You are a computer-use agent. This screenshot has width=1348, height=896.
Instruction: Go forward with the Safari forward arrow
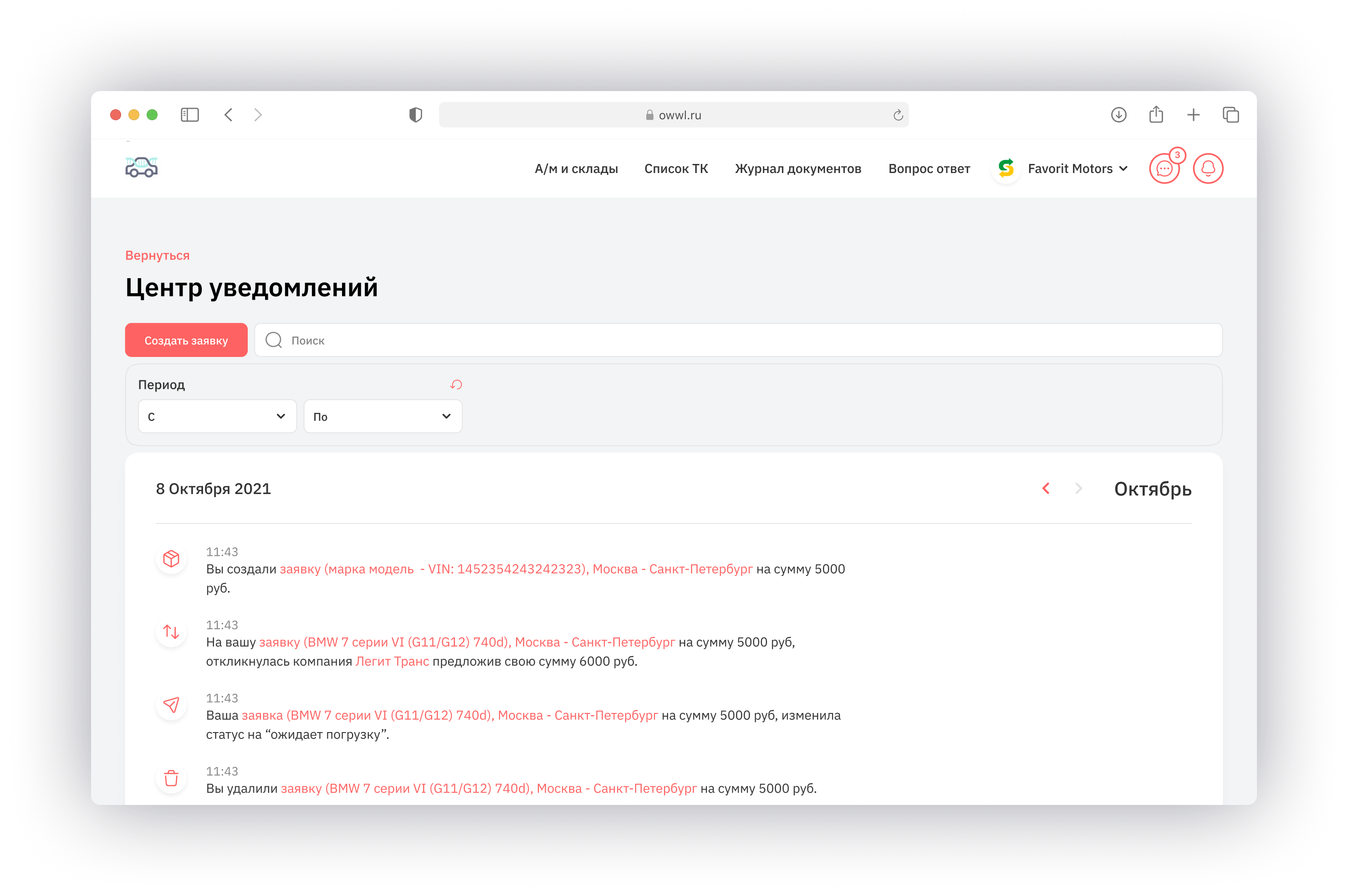click(258, 115)
